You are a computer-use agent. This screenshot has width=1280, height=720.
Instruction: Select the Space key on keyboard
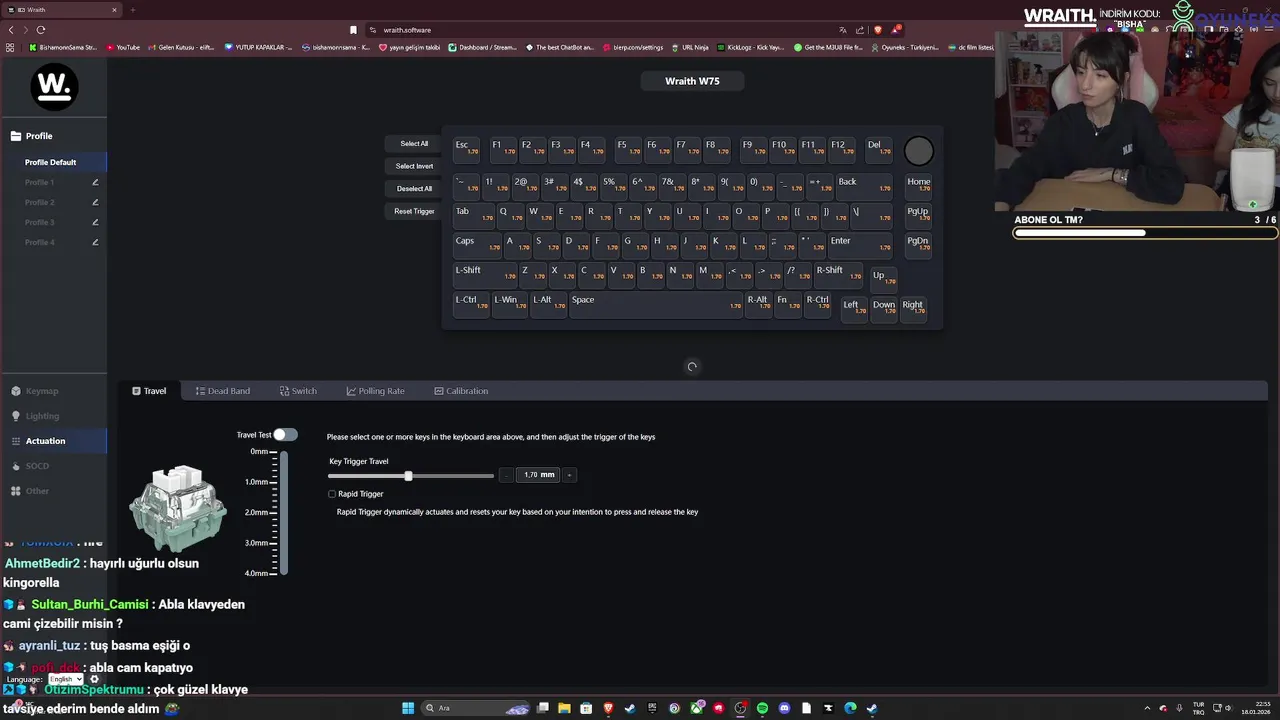656,303
